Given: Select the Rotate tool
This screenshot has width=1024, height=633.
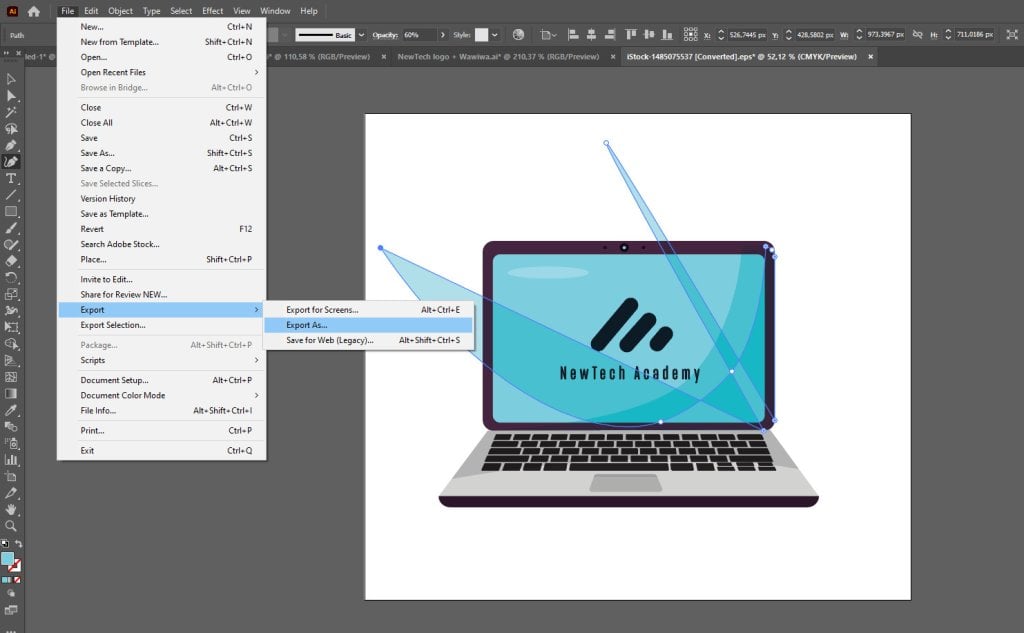Looking at the screenshot, I should coord(11,278).
